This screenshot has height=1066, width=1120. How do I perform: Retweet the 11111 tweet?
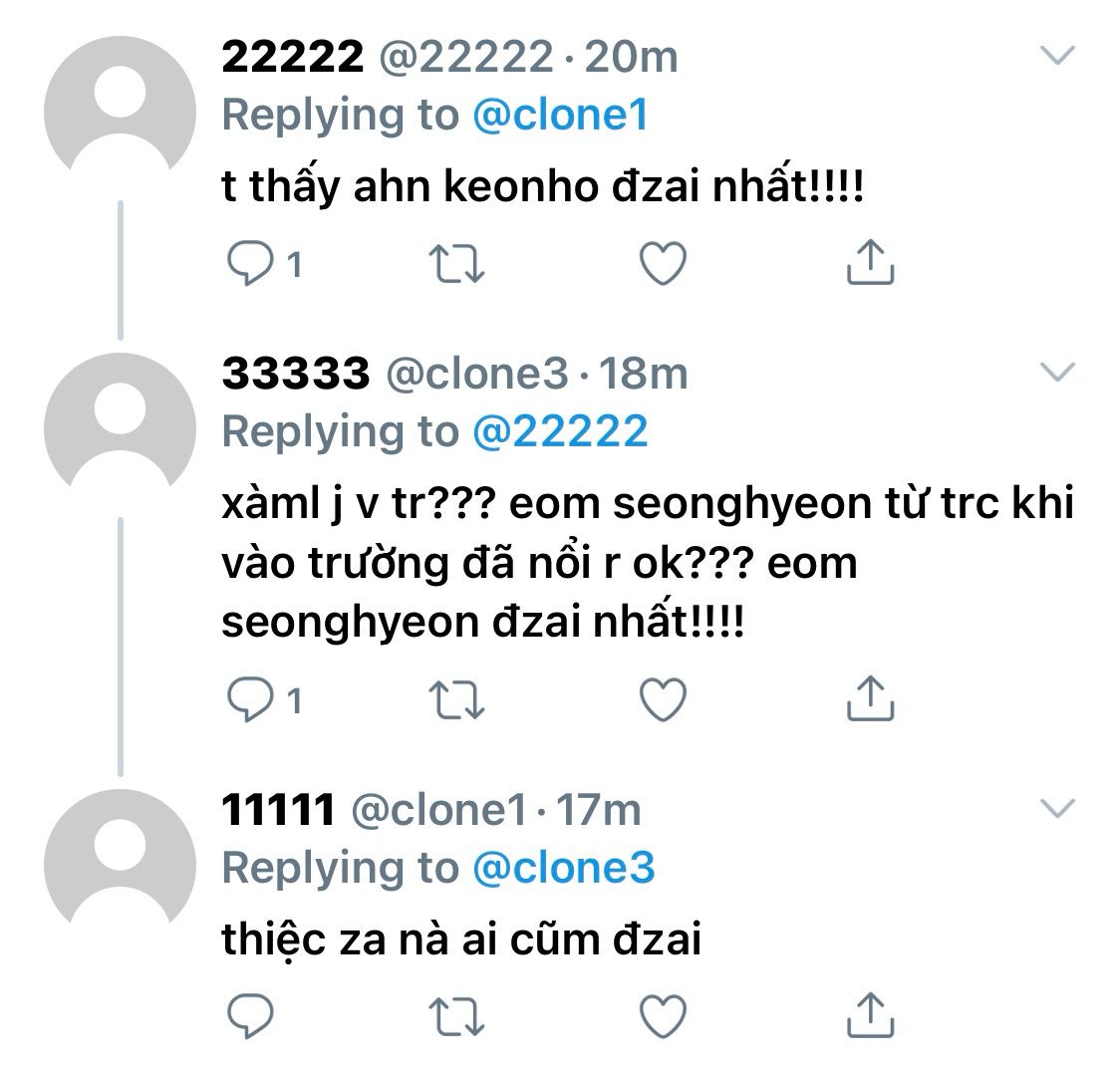[456, 1014]
